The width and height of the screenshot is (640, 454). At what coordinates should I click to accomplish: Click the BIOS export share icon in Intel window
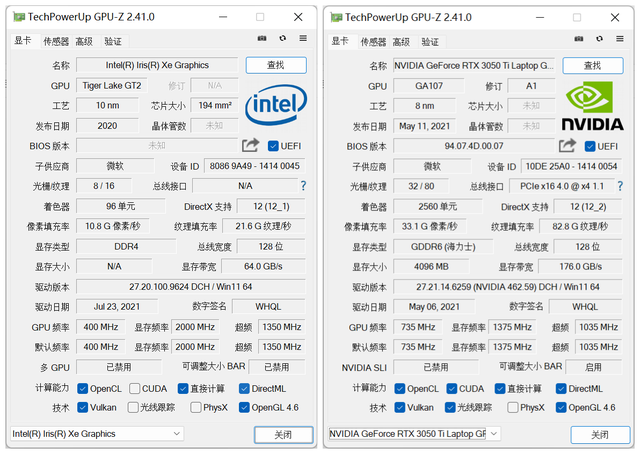tap(251, 145)
